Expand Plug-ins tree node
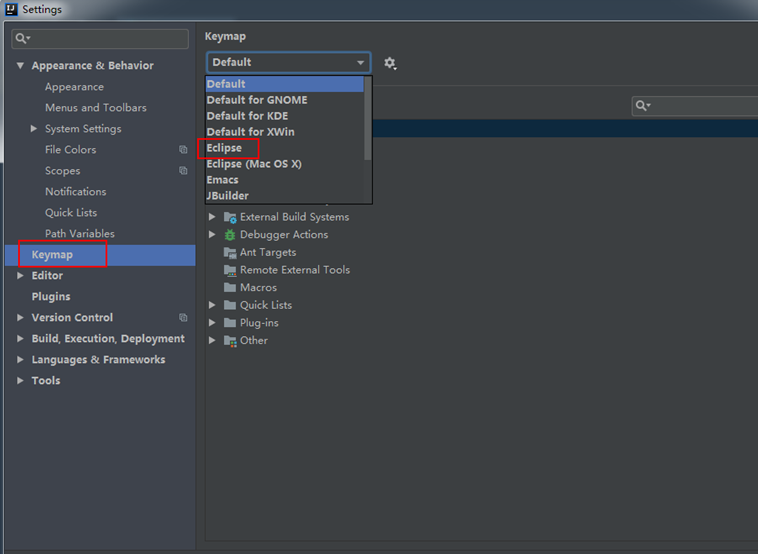This screenshot has width=758, height=554. point(212,322)
